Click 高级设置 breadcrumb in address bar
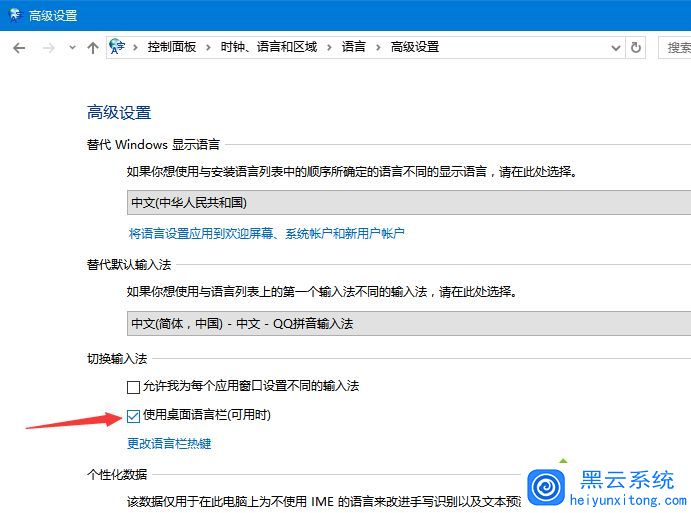This screenshot has height=513, width=691. tap(414, 47)
